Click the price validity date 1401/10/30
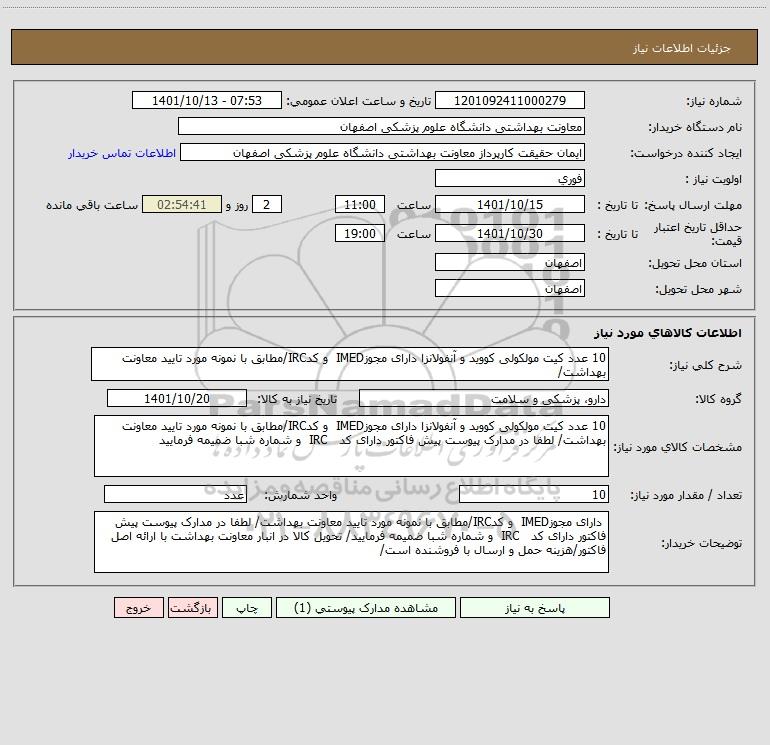The image size is (770, 745). (x=510, y=233)
